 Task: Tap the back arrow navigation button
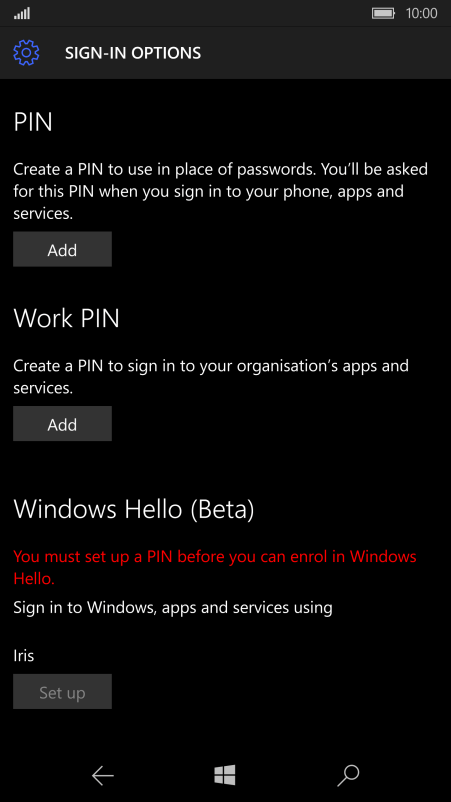coord(102,776)
